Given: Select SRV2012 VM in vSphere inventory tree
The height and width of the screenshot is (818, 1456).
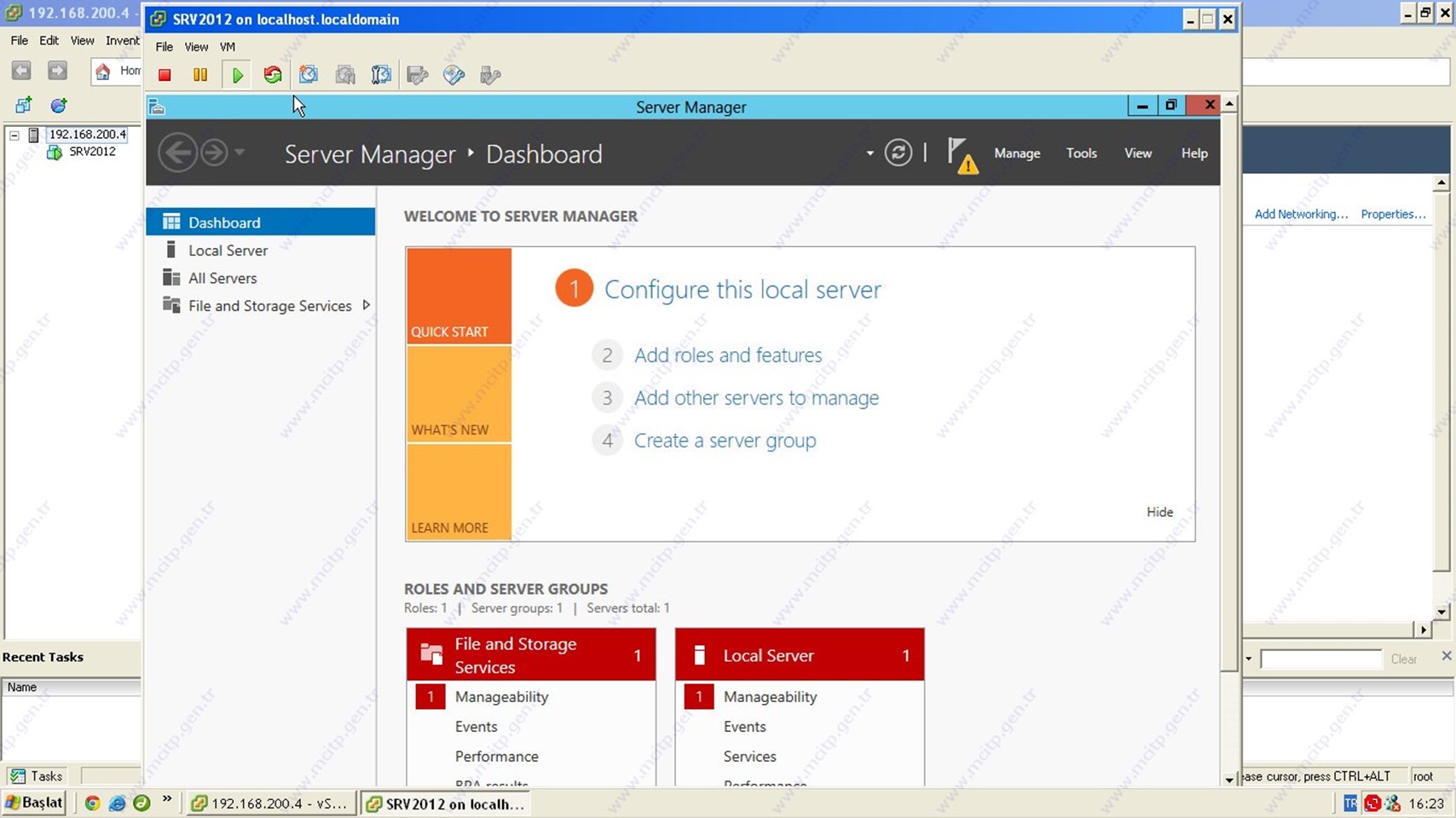Looking at the screenshot, I should coord(92,152).
